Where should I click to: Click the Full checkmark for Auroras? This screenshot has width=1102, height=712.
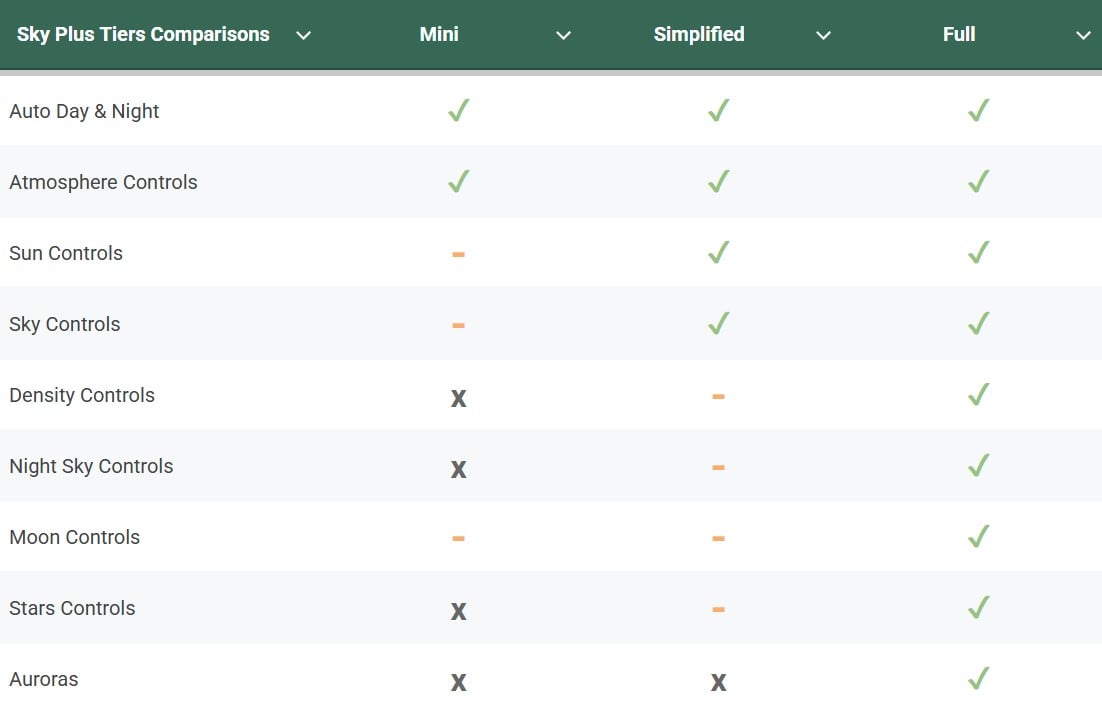point(978,679)
